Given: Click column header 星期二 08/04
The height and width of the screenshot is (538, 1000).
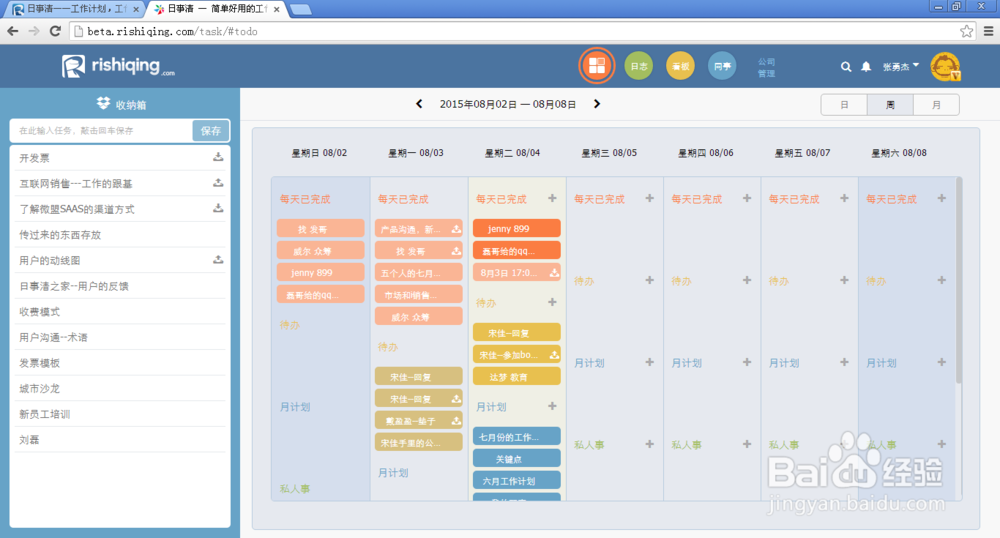Looking at the screenshot, I should (x=512, y=153).
